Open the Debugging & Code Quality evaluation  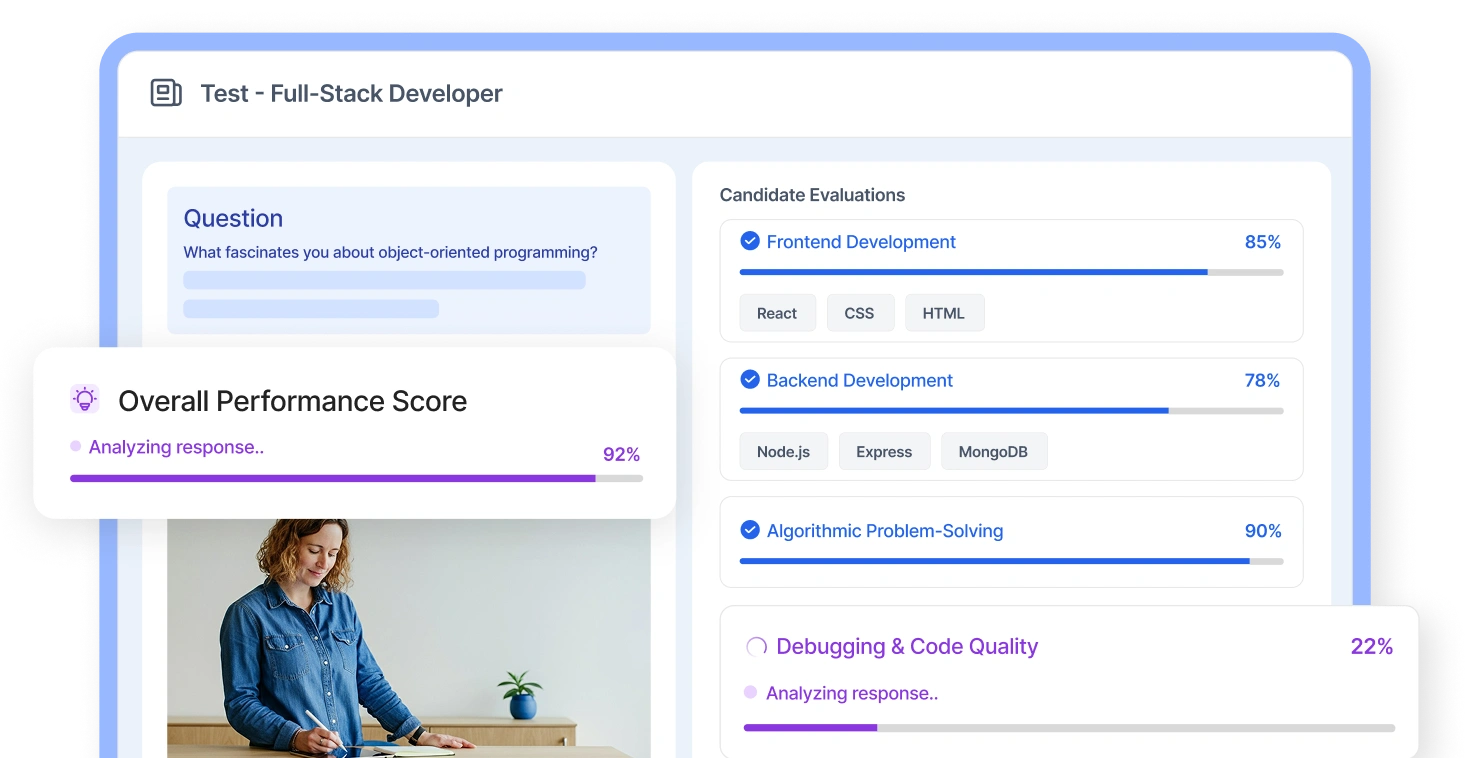[x=1069, y=682]
